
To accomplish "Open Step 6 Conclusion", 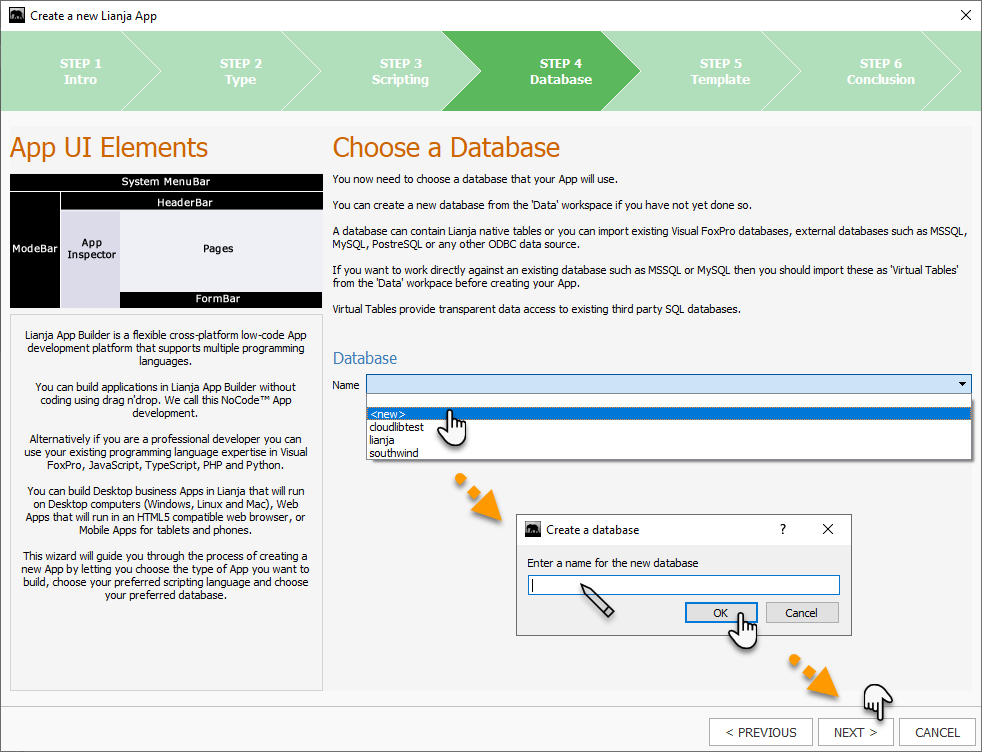I will 880,71.
